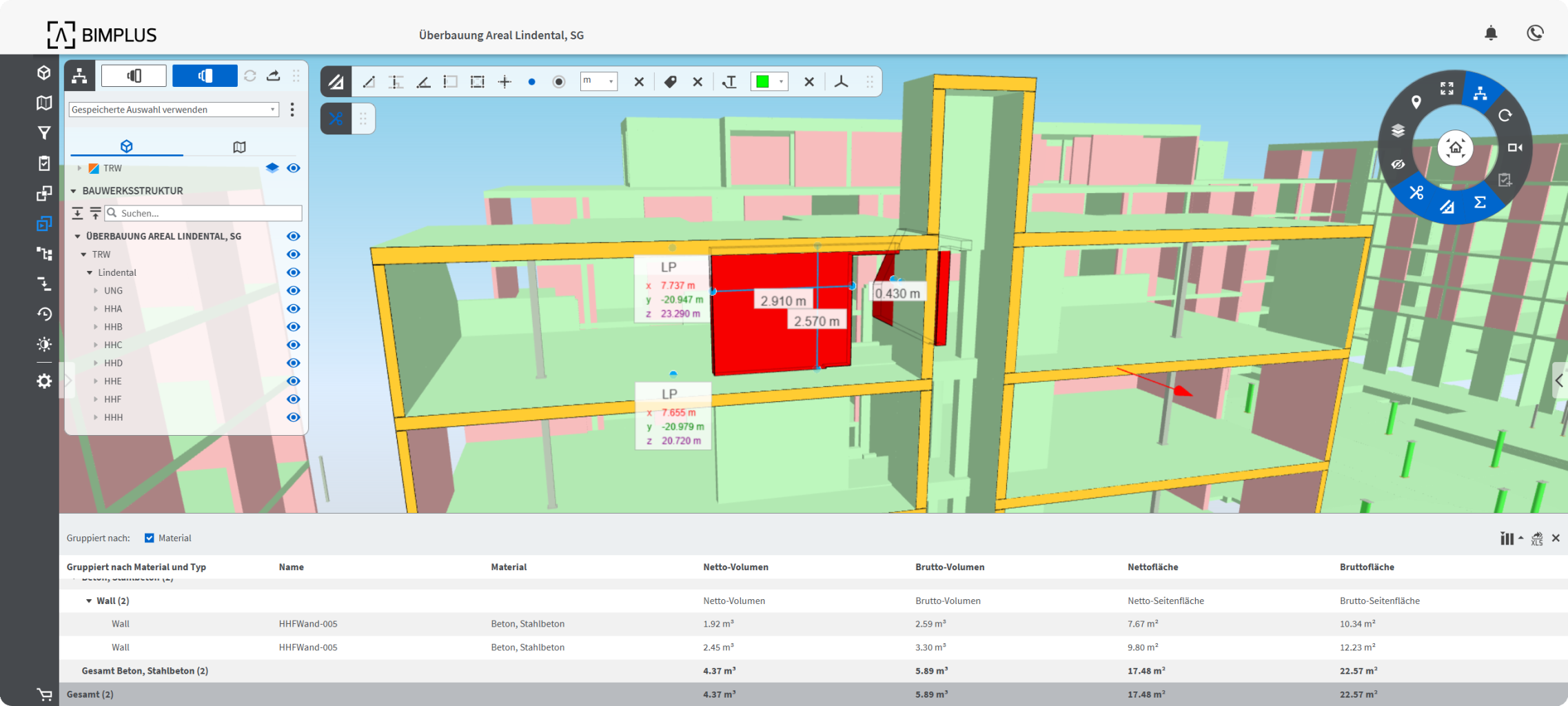The image size is (1568, 706).
Task: Click the sigma quantities icon in navigation wheel
Action: click(x=1480, y=202)
